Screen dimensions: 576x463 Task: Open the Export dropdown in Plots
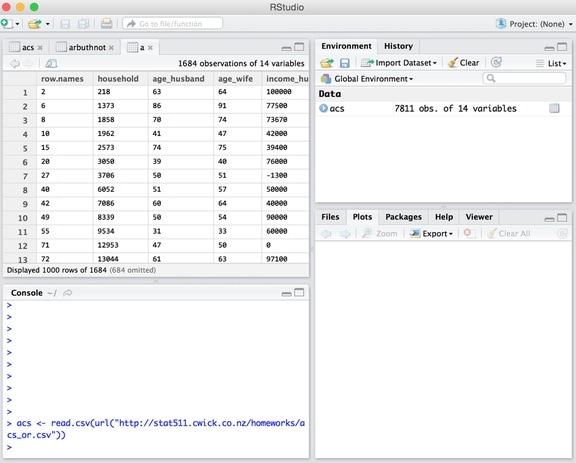pos(431,234)
